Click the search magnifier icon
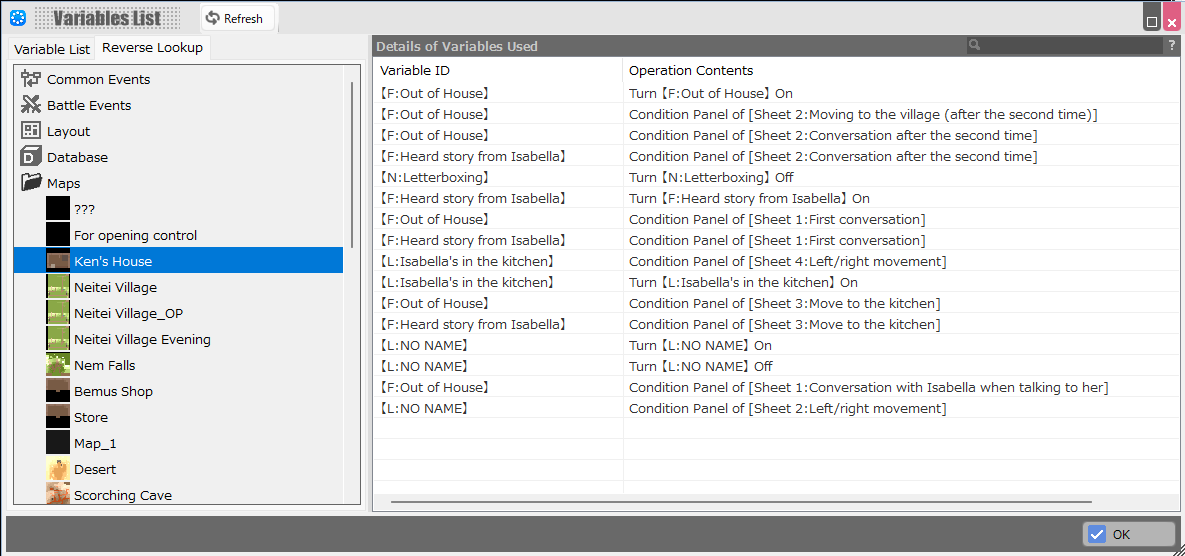The width and height of the screenshot is (1185, 556). (975, 46)
